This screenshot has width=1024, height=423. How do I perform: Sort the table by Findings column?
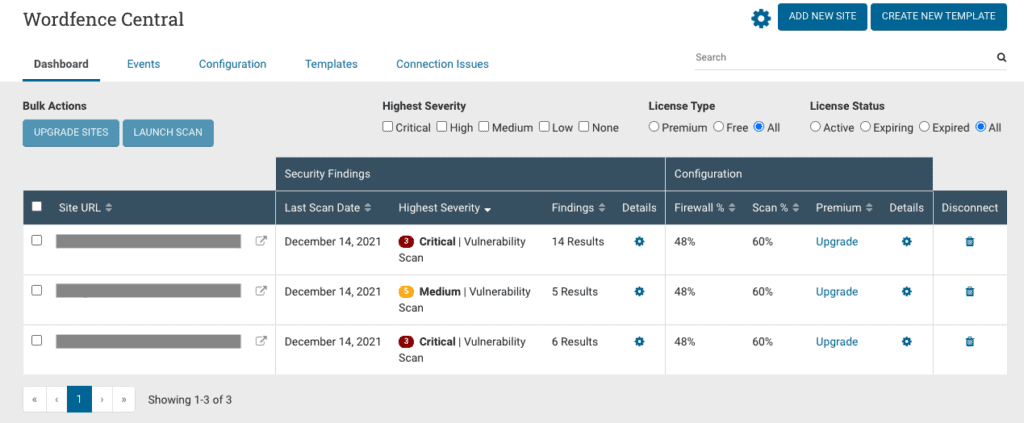click(x=577, y=208)
